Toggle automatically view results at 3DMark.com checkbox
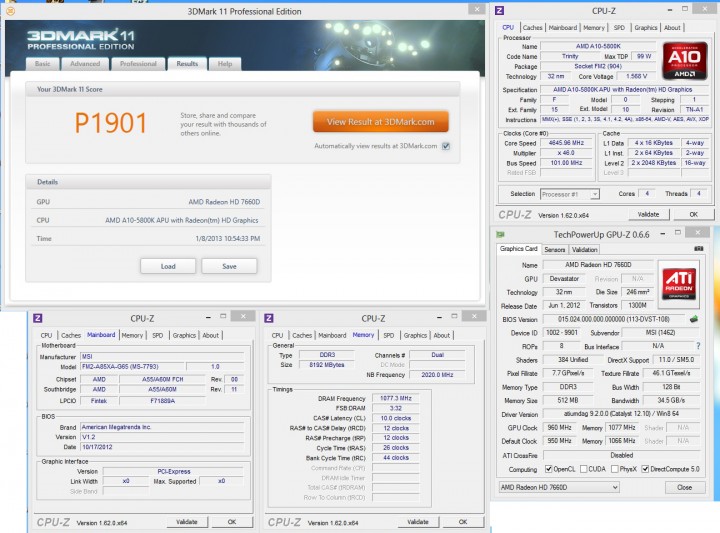 [x=446, y=146]
